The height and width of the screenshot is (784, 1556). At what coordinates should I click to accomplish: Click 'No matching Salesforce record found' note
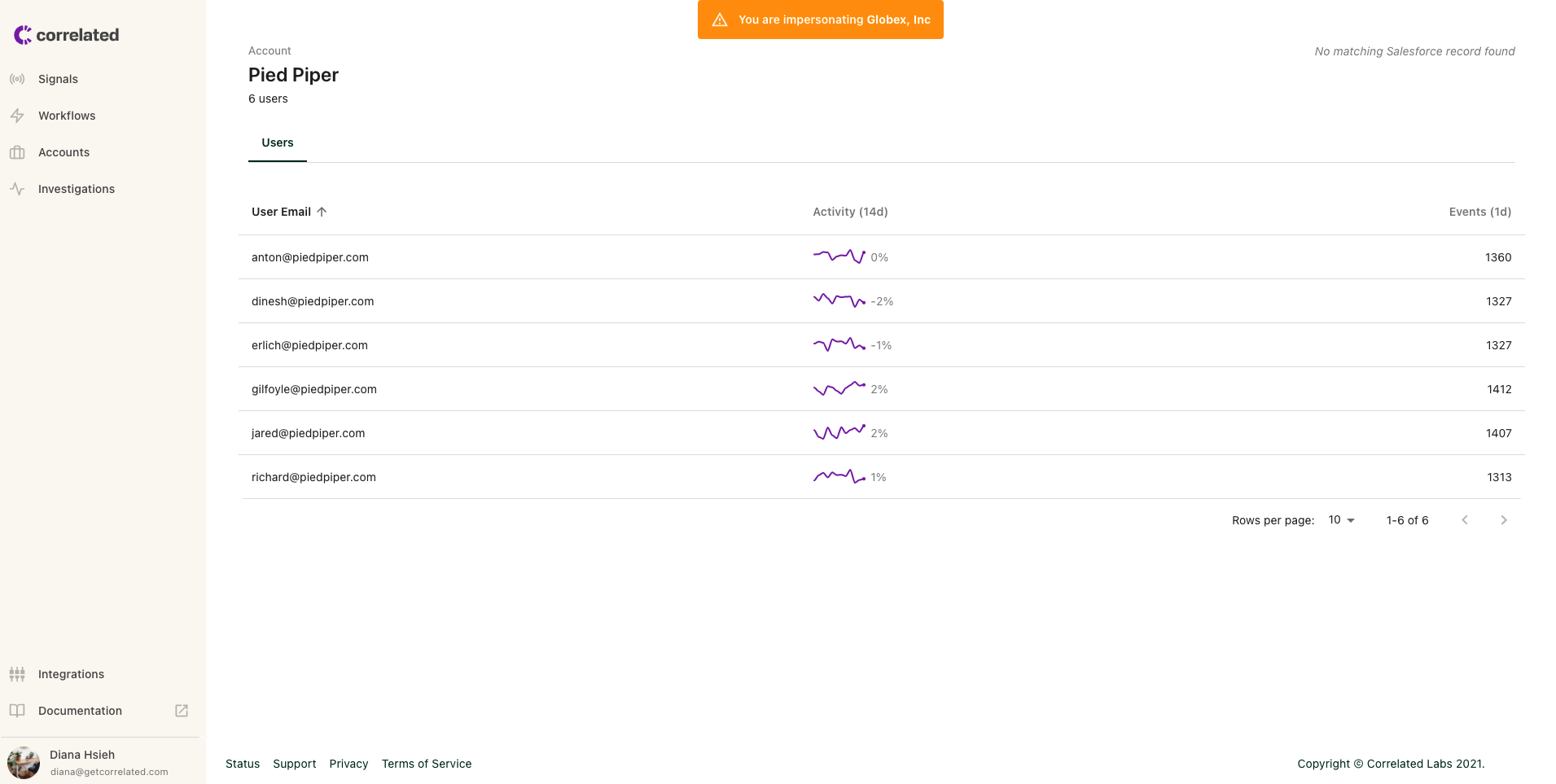click(x=1414, y=51)
